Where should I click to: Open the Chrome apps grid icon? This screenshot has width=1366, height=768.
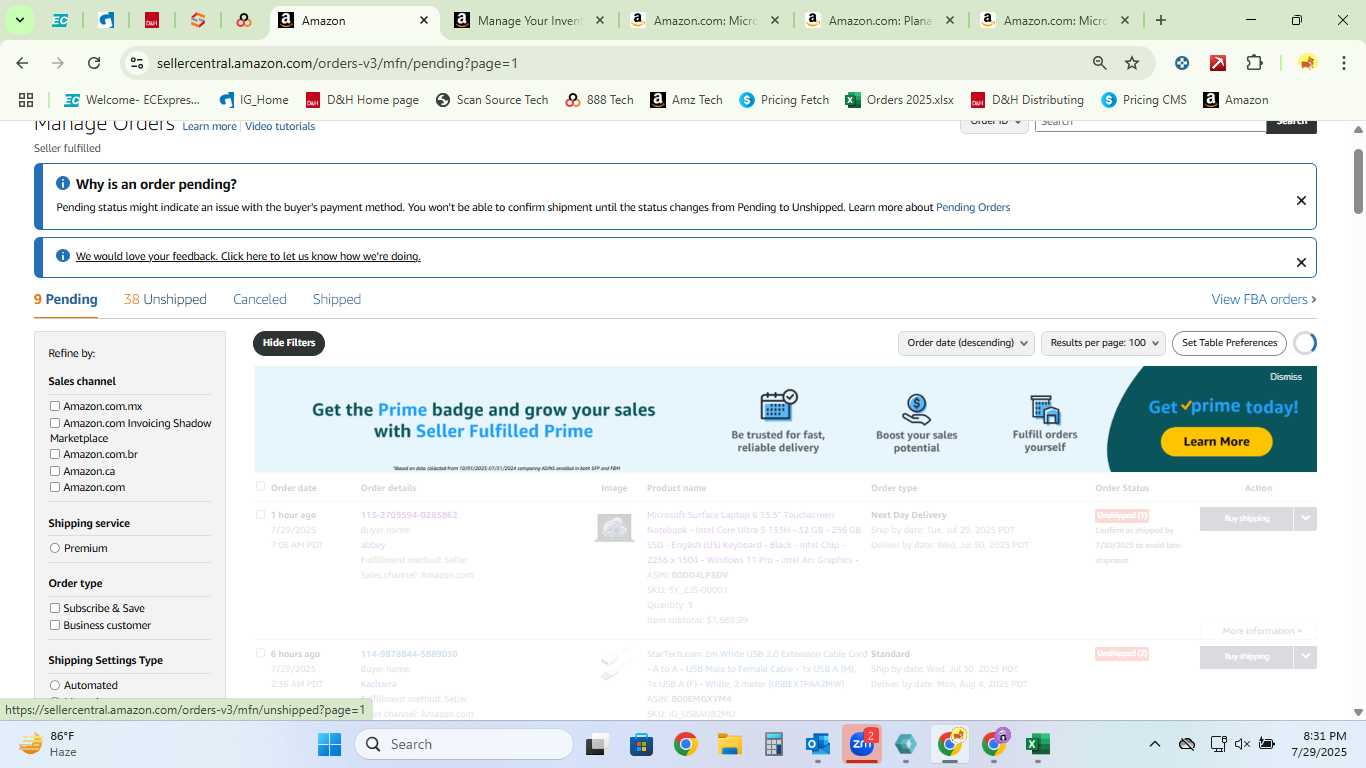coord(26,100)
